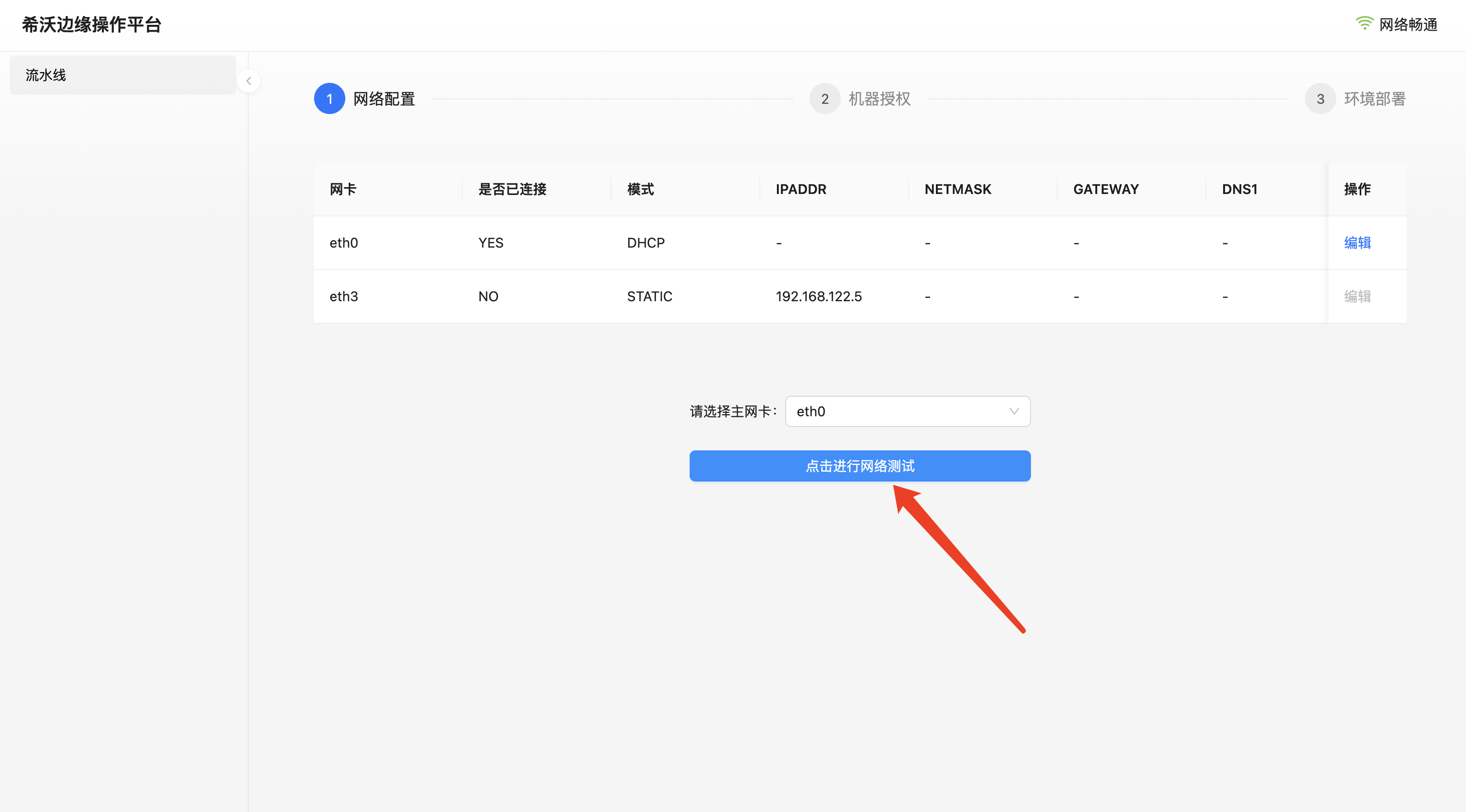Click the step 1 circle icon
1466x812 pixels.
coord(330,99)
